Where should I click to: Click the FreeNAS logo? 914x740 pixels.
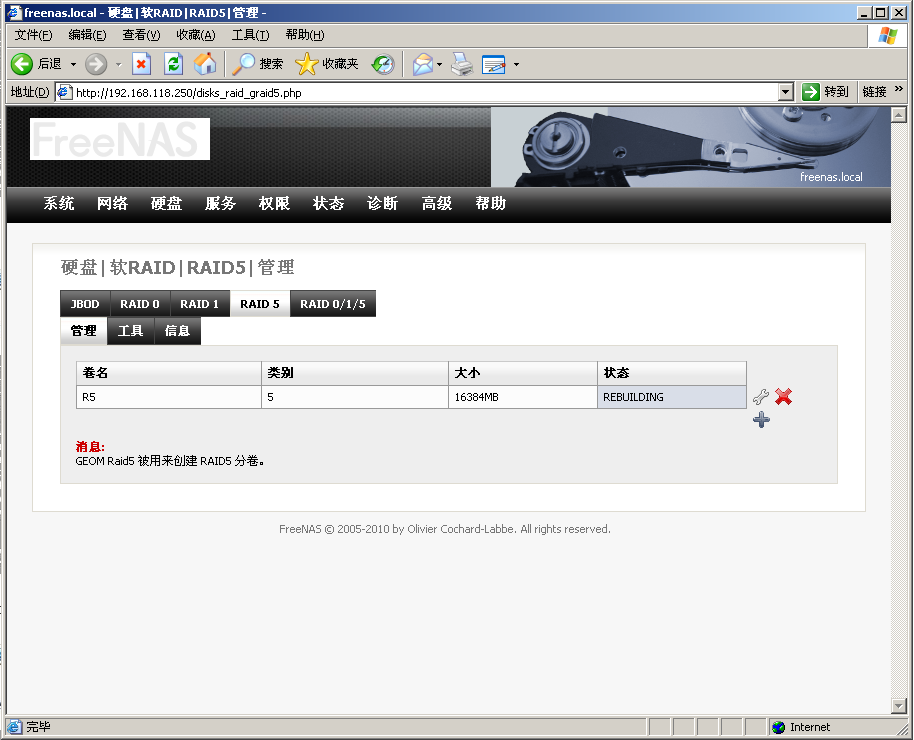pos(119,139)
